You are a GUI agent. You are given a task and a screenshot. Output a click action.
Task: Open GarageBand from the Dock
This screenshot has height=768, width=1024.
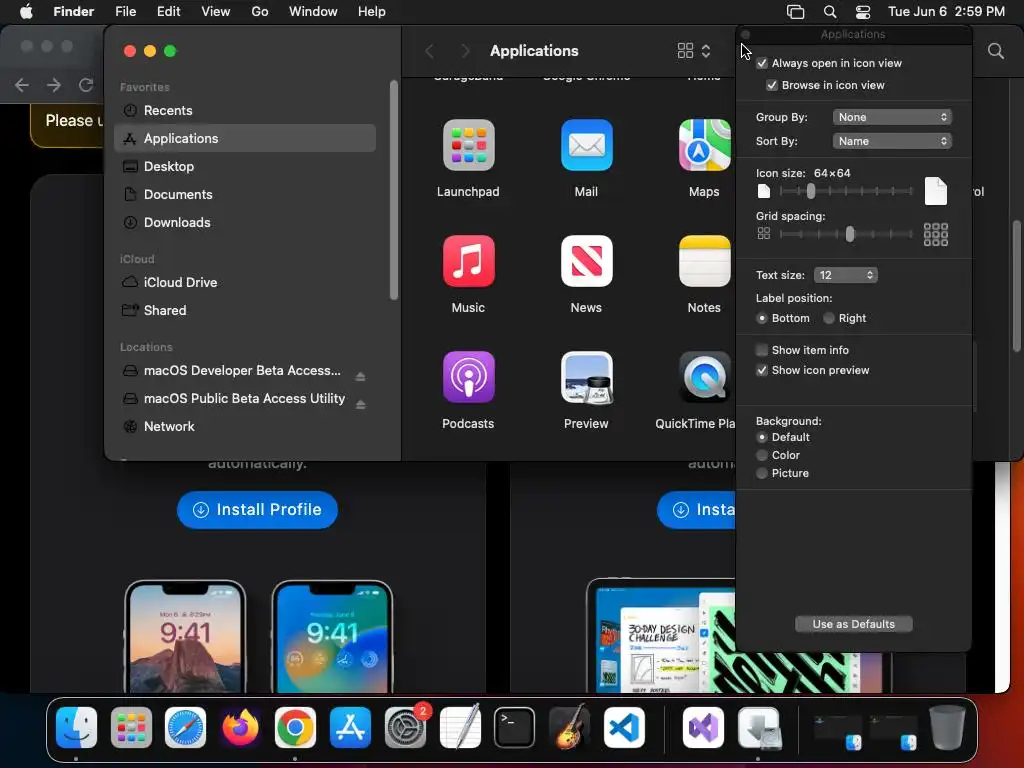point(569,727)
